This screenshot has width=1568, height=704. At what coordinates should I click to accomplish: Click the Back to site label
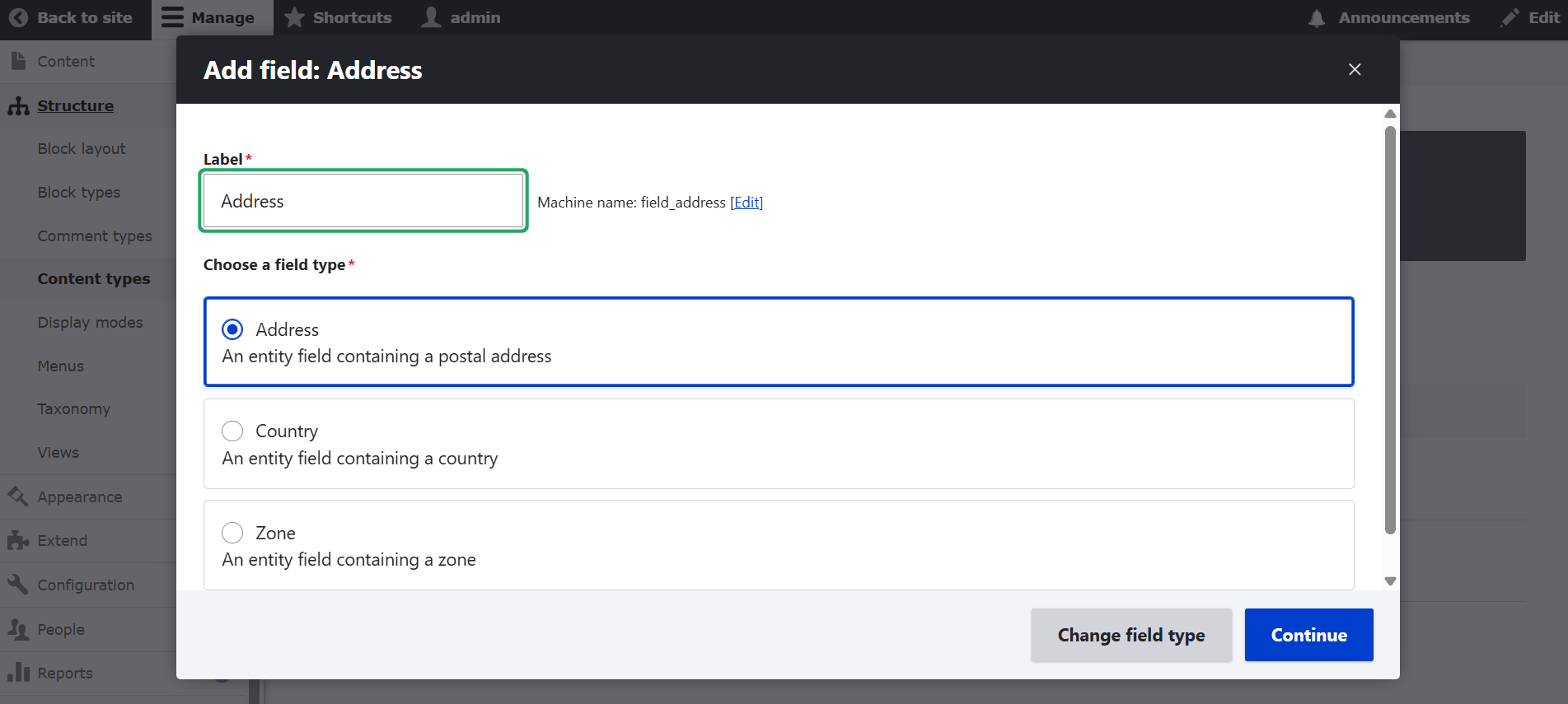tap(85, 17)
